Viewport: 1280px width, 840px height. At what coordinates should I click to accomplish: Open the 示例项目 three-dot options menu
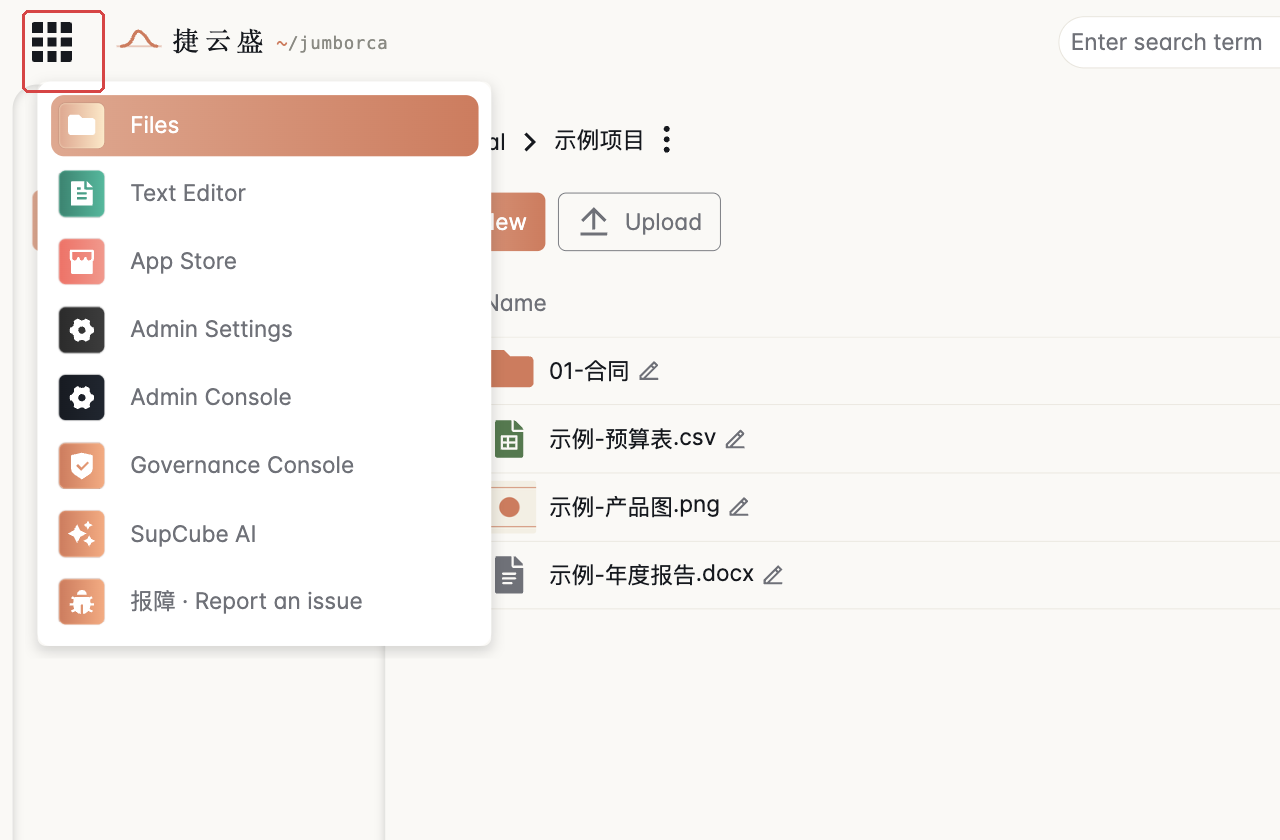(667, 140)
